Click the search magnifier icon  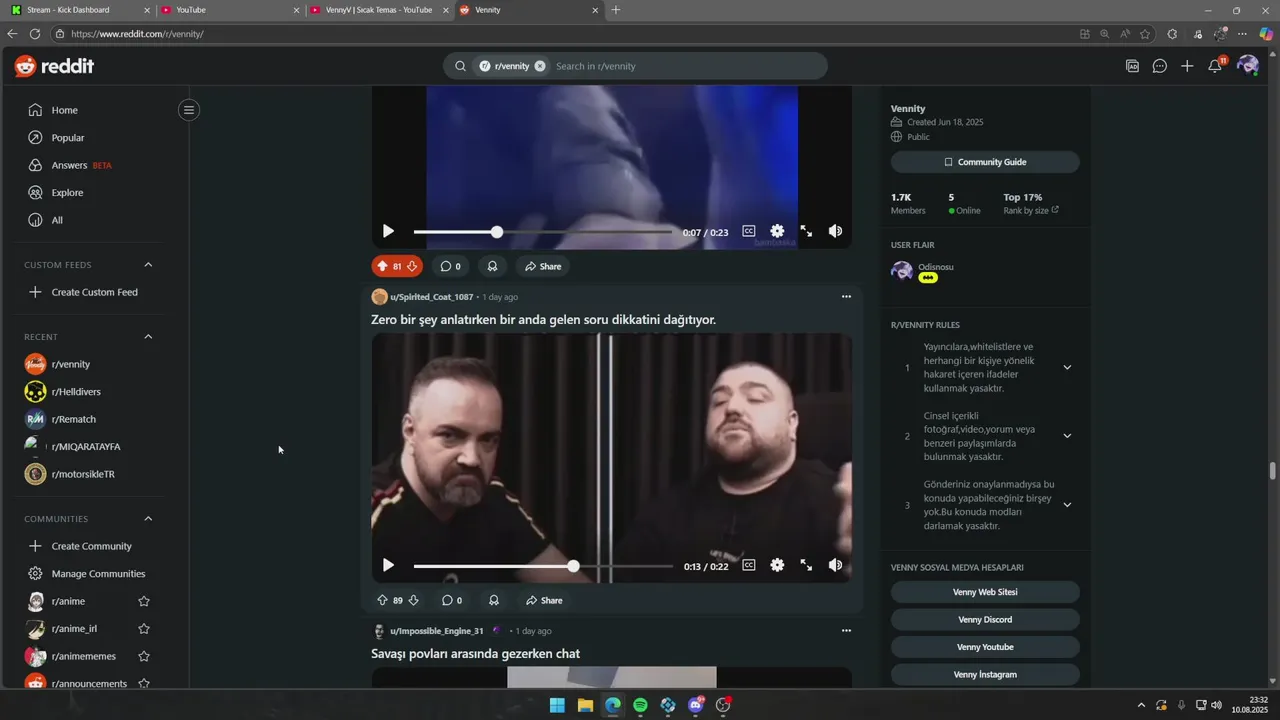tap(460, 66)
